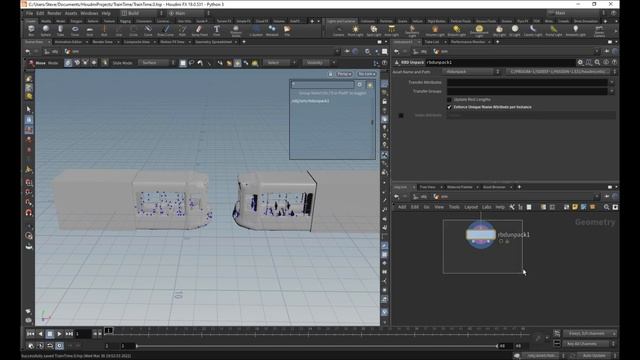Open the Windows menu
Viewport: 640px width, 360px height.
[x=89, y=13]
